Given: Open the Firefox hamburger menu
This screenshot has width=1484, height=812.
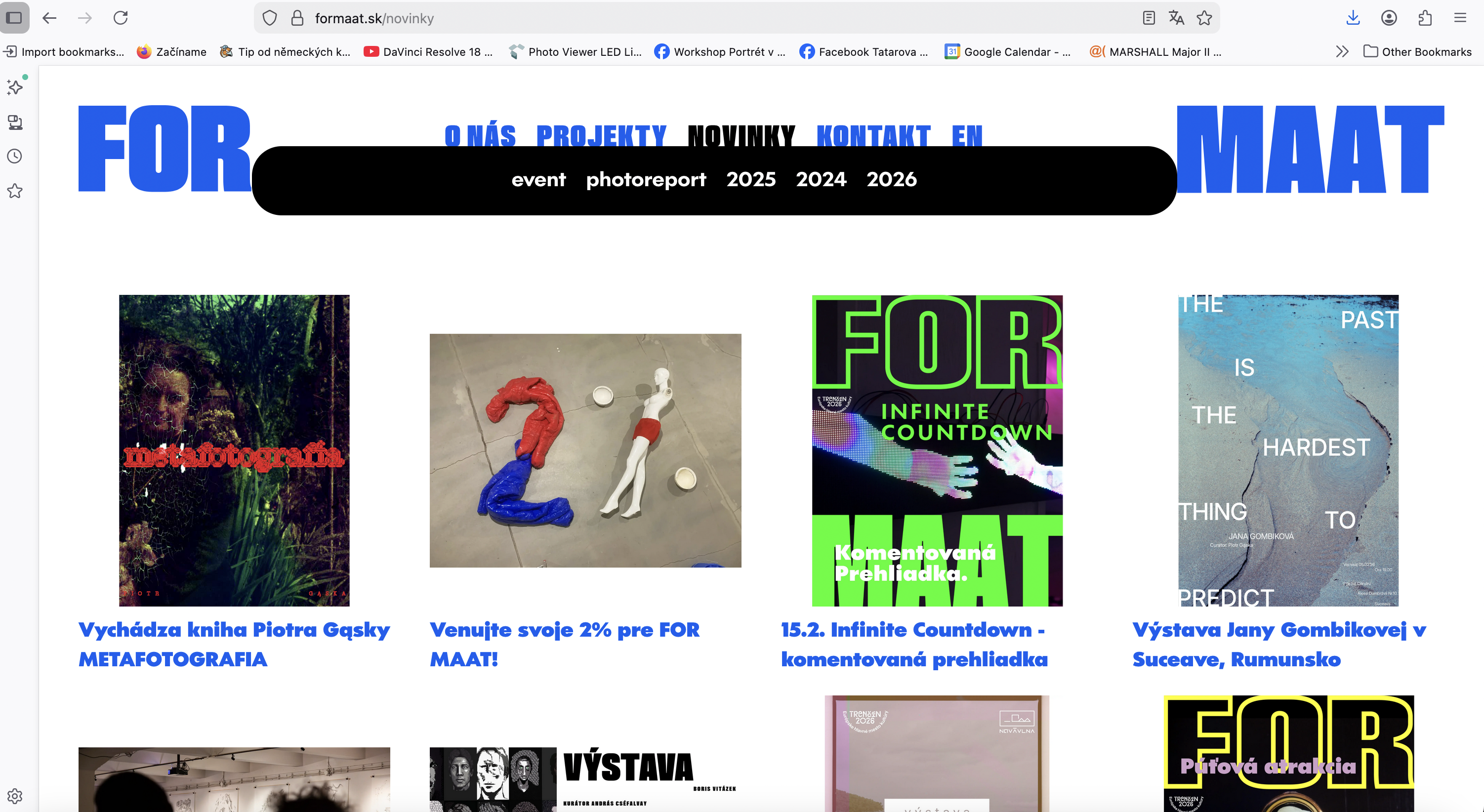Looking at the screenshot, I should pos(1460,18).
